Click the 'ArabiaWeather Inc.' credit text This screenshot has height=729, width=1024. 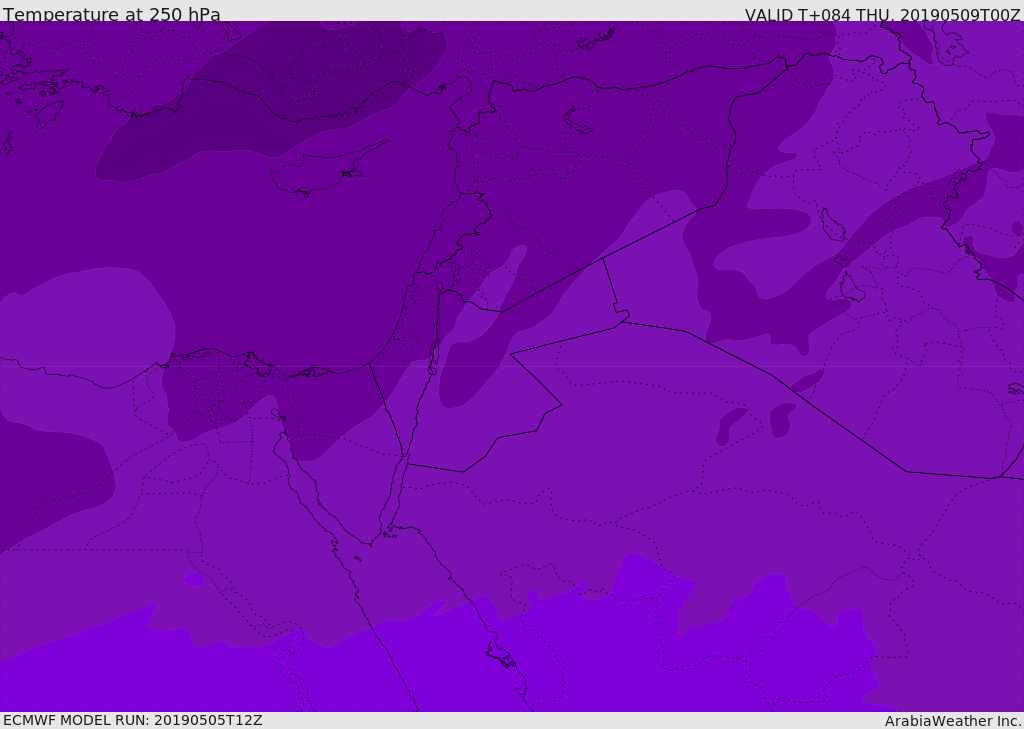[x=954, y=721]
